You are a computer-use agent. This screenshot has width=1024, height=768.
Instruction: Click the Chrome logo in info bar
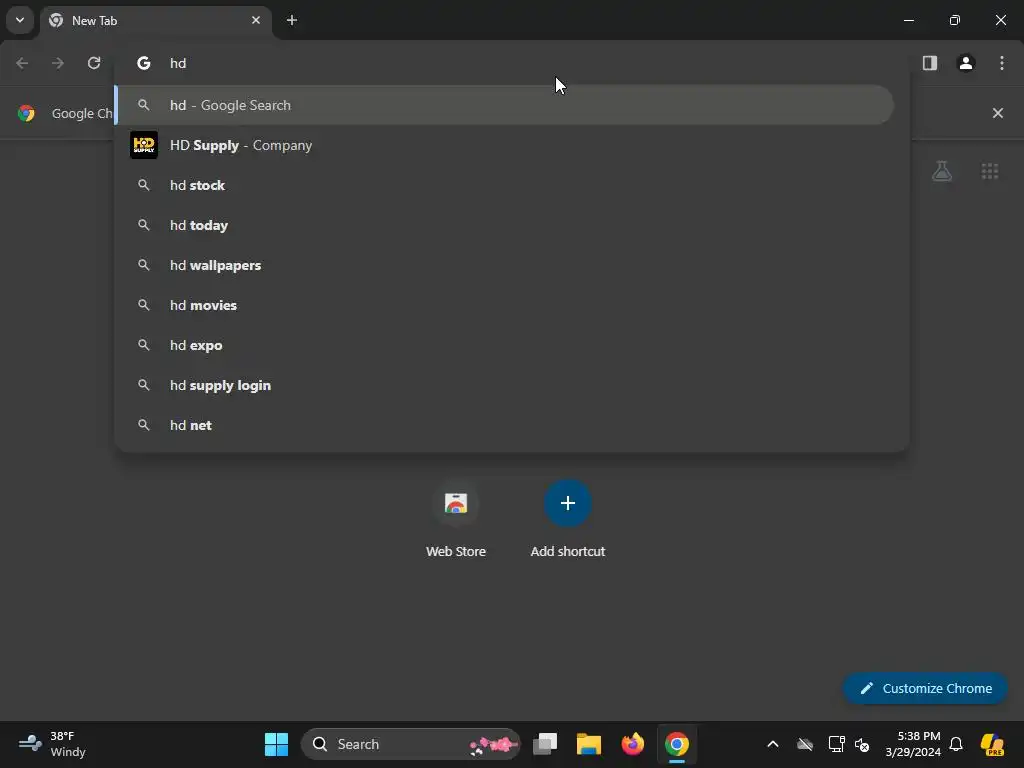26,113
